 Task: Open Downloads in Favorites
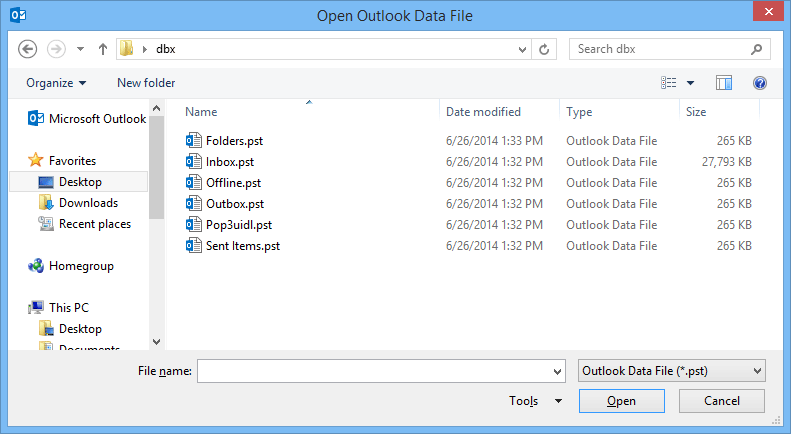point(79,203)
